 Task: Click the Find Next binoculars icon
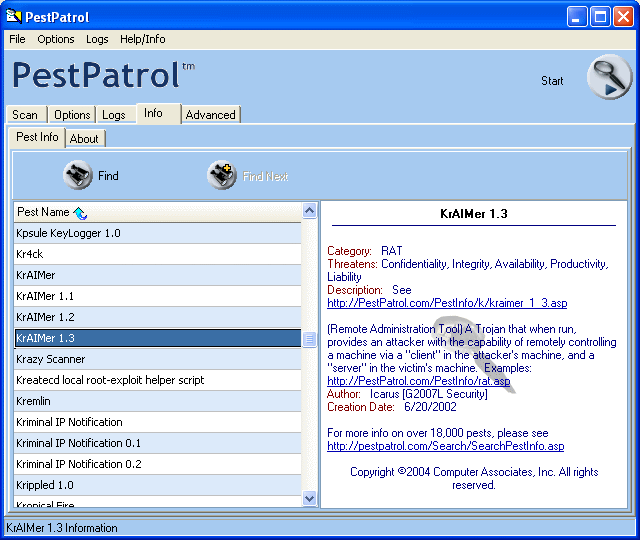222,175
